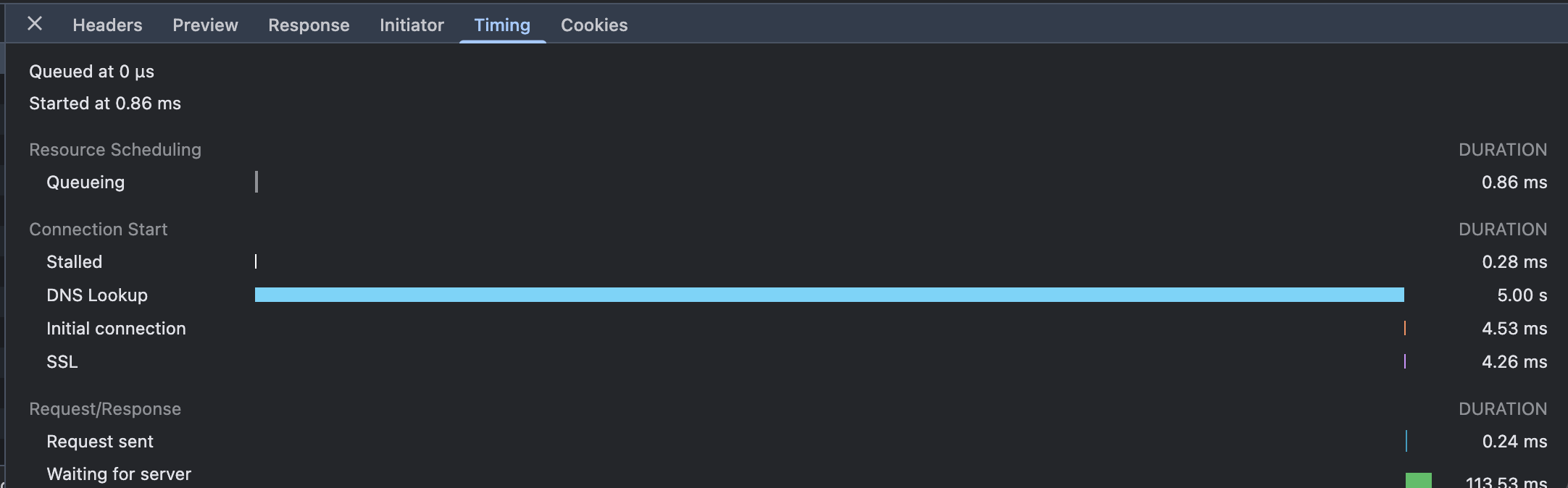This screenshot has height=488, width=1568.
Task: Click the Request/Response section heading
Action: click(x=105, y=409)
